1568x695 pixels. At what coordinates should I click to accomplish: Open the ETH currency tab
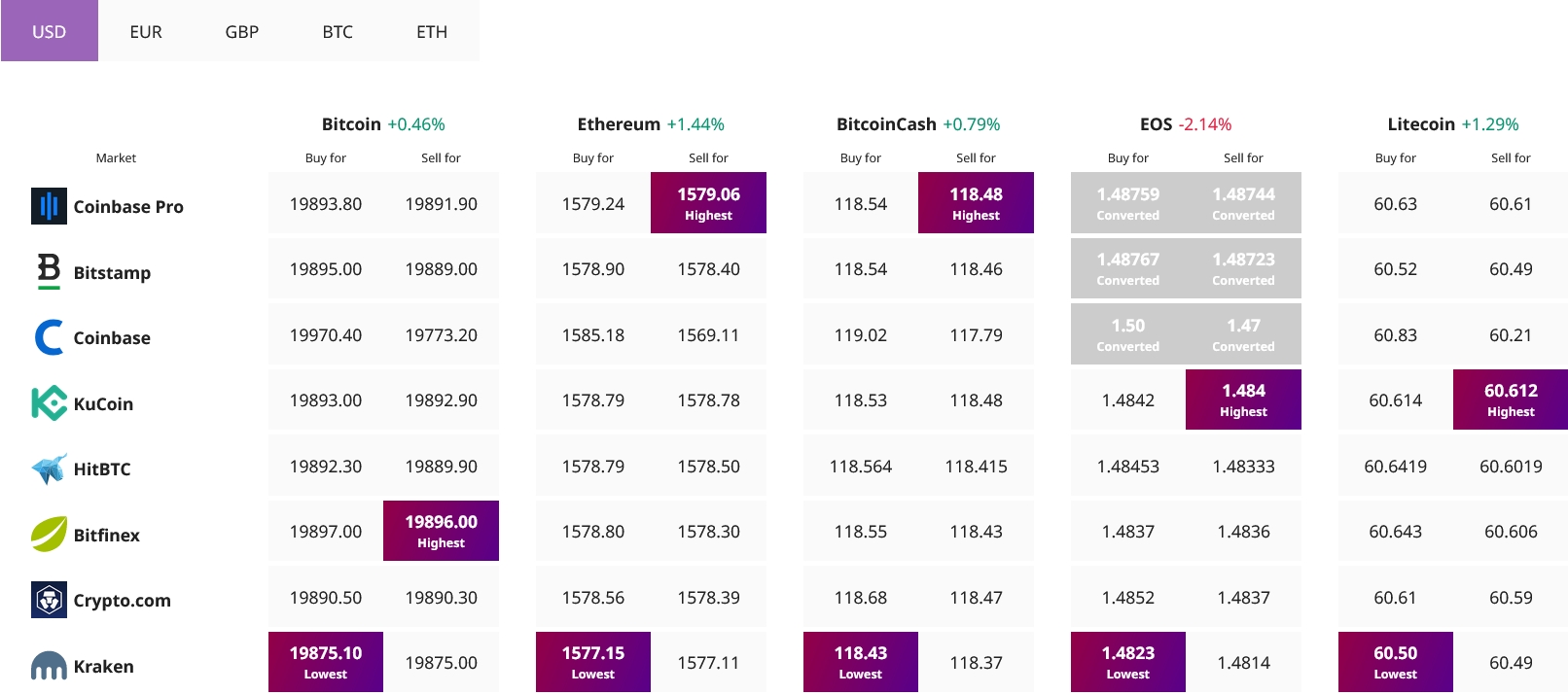click(x=432, y=31)
